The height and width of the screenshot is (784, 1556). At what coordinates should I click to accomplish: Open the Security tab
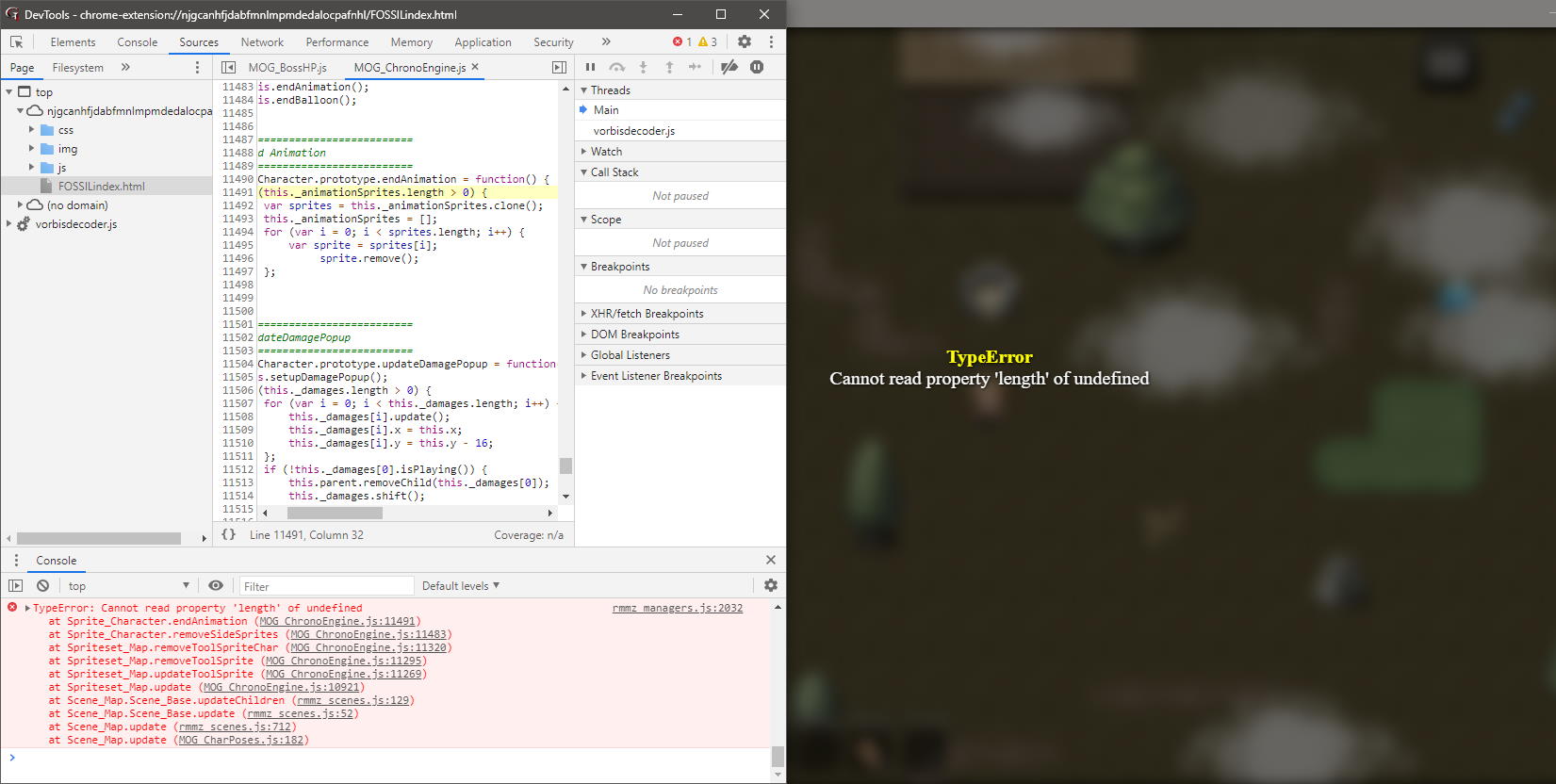[553, 42]
